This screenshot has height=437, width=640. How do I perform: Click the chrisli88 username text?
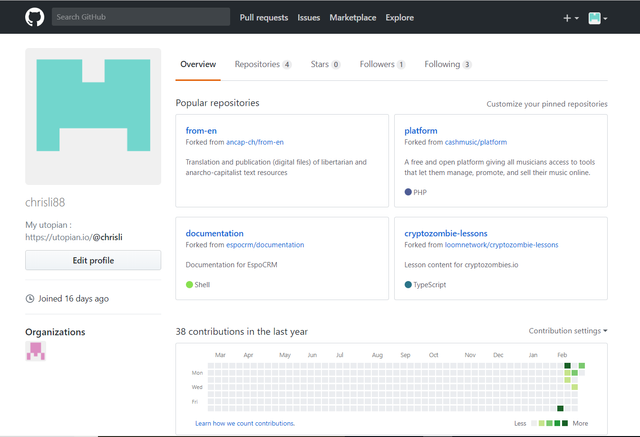(x=45, y=202)
